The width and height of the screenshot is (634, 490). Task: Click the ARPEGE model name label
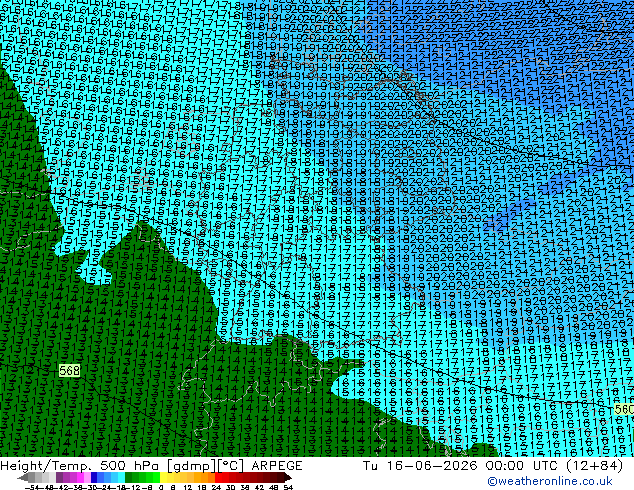point(277,466)
